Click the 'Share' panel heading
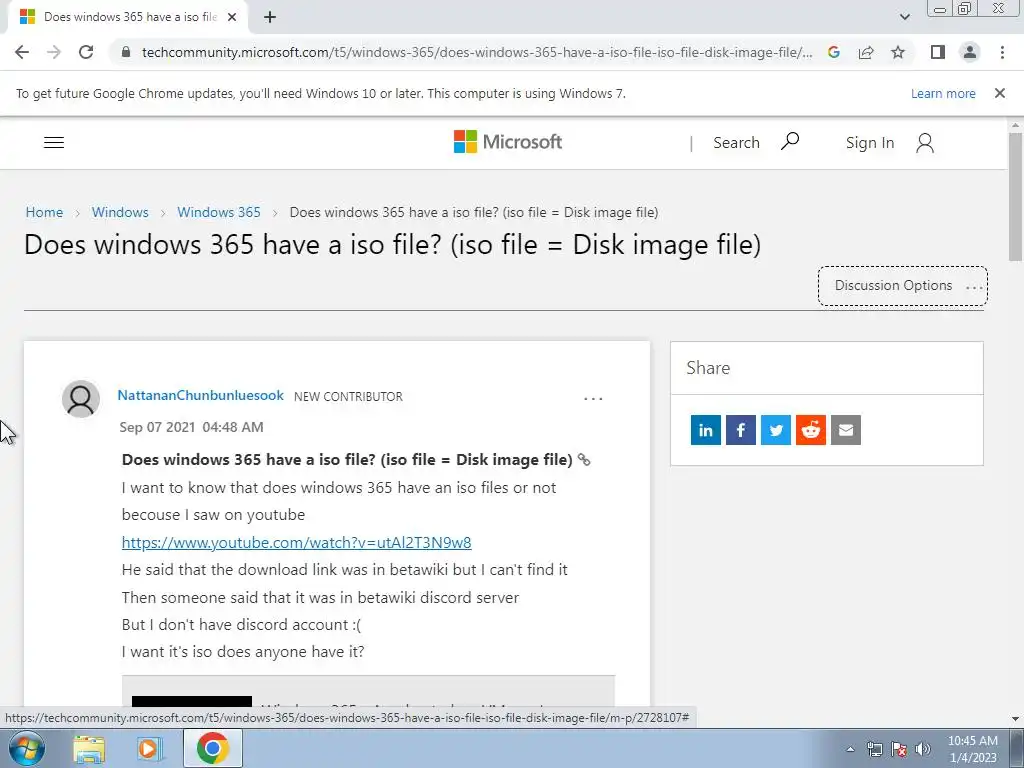The image size is (1024, 768). click(x=708, y=368)
